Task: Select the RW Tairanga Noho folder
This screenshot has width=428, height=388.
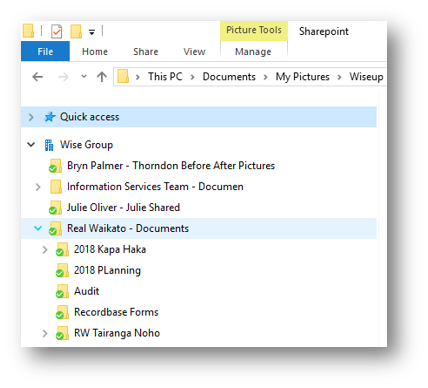Action: (117, 333)
